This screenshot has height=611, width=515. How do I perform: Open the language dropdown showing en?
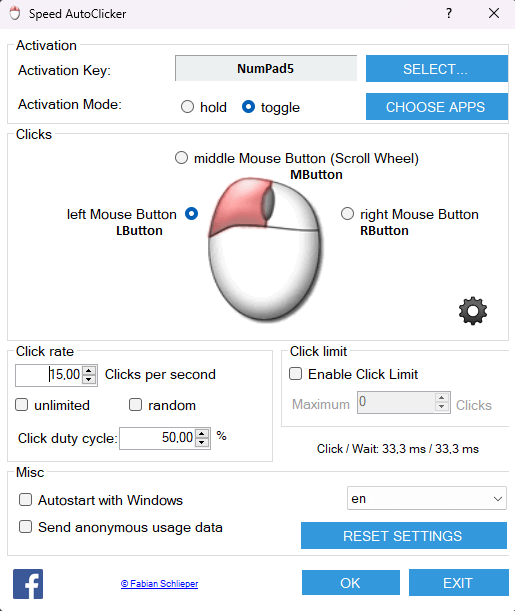coord(427,498)
